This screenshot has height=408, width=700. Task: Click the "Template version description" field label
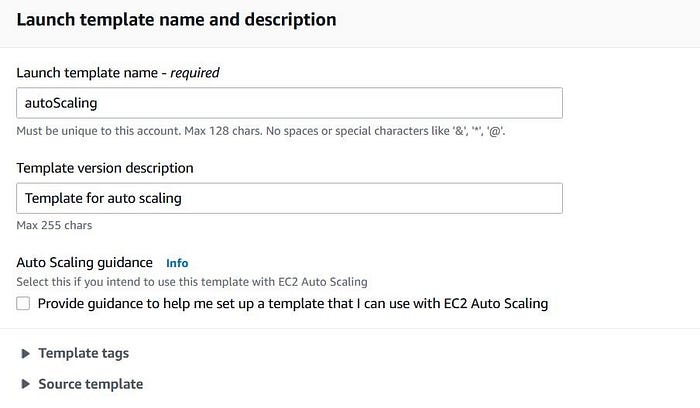(x=105, y=167)
